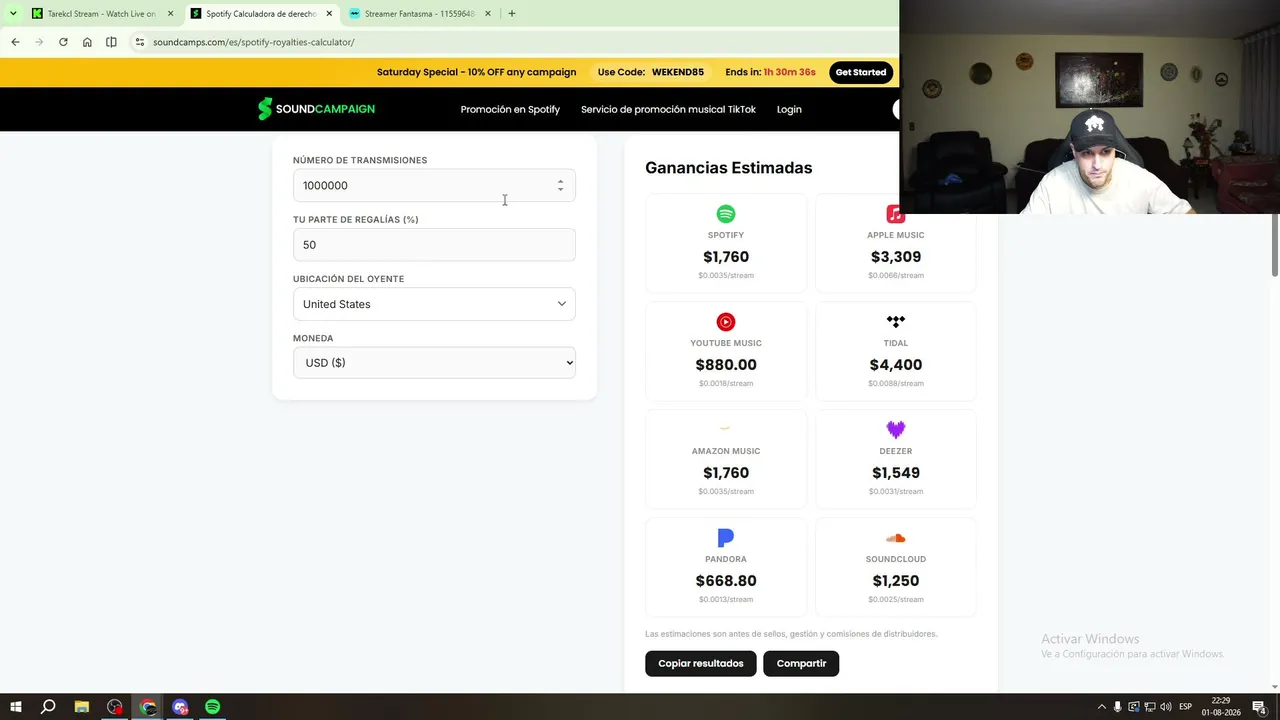
Task: Click the WEKEND85 promo code text
Action: point(678,72)
